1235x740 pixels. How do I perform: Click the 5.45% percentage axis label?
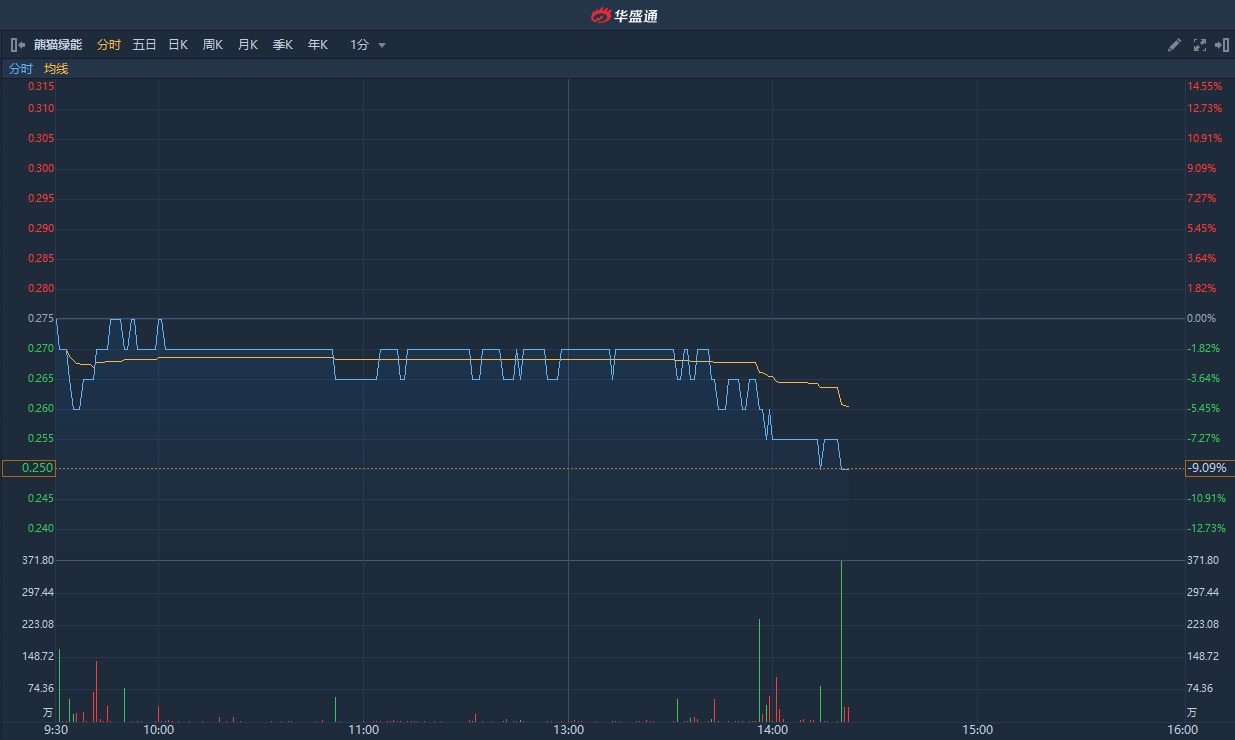(x=1202, y=228)
